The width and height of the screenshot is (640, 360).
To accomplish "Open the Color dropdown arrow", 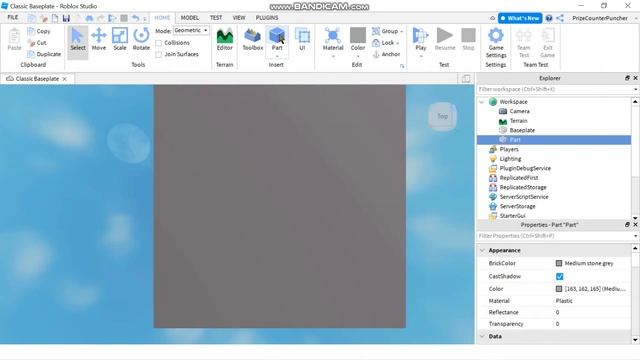I will (x=358, y=56).
